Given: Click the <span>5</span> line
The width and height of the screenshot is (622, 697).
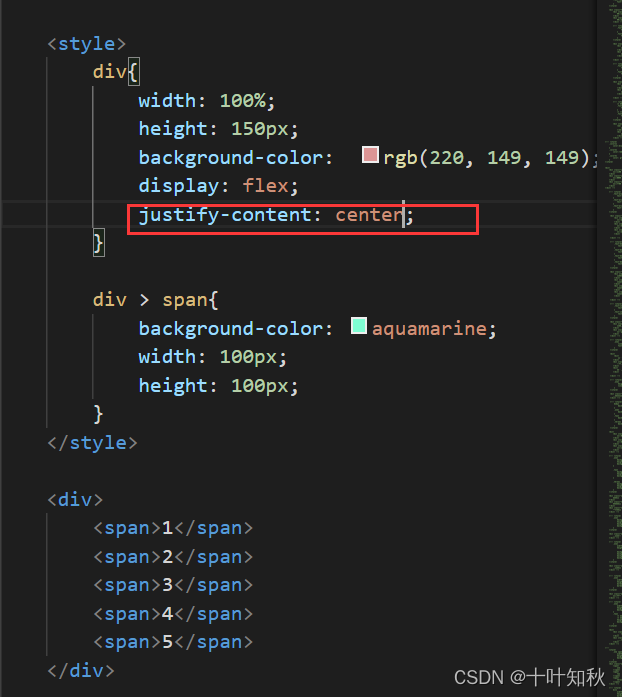Looking at the screenshot, I should click(x=173, y=642).
